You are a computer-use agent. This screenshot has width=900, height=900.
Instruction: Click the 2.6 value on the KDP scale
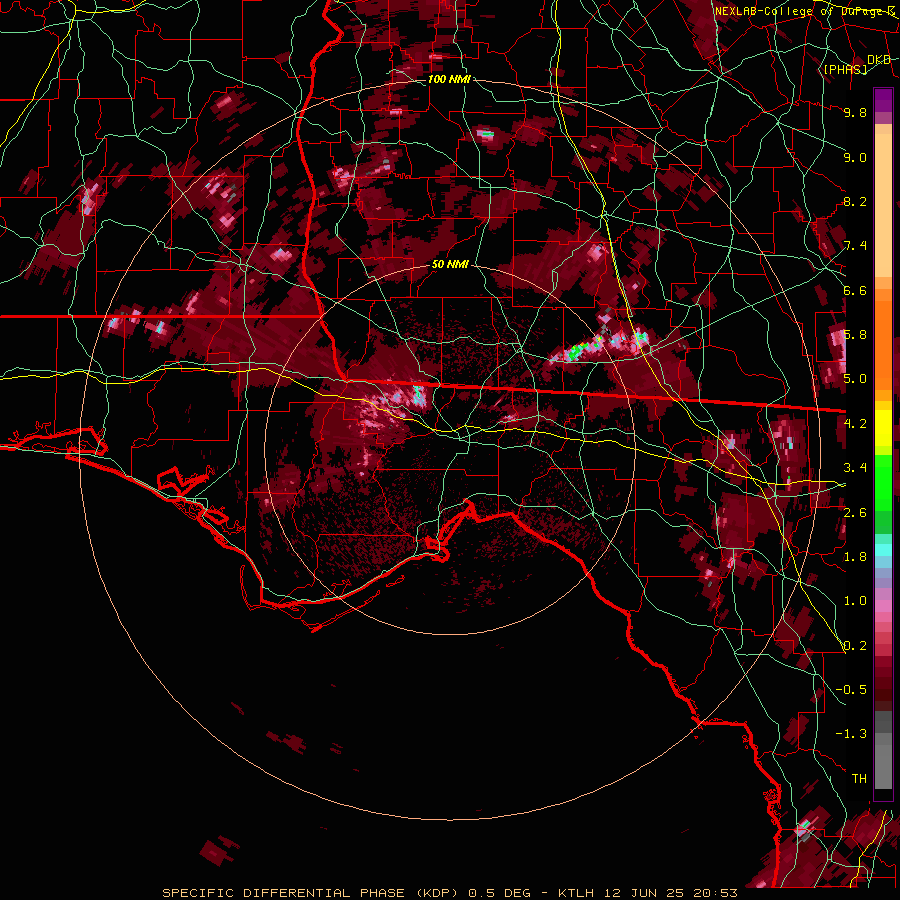(855, 513)
